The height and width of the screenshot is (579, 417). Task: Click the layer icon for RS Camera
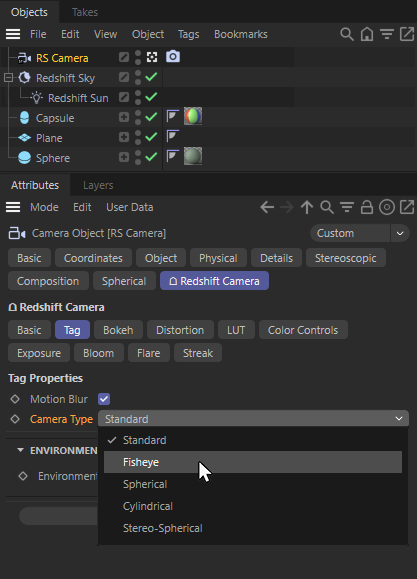[x=124, y=57]
